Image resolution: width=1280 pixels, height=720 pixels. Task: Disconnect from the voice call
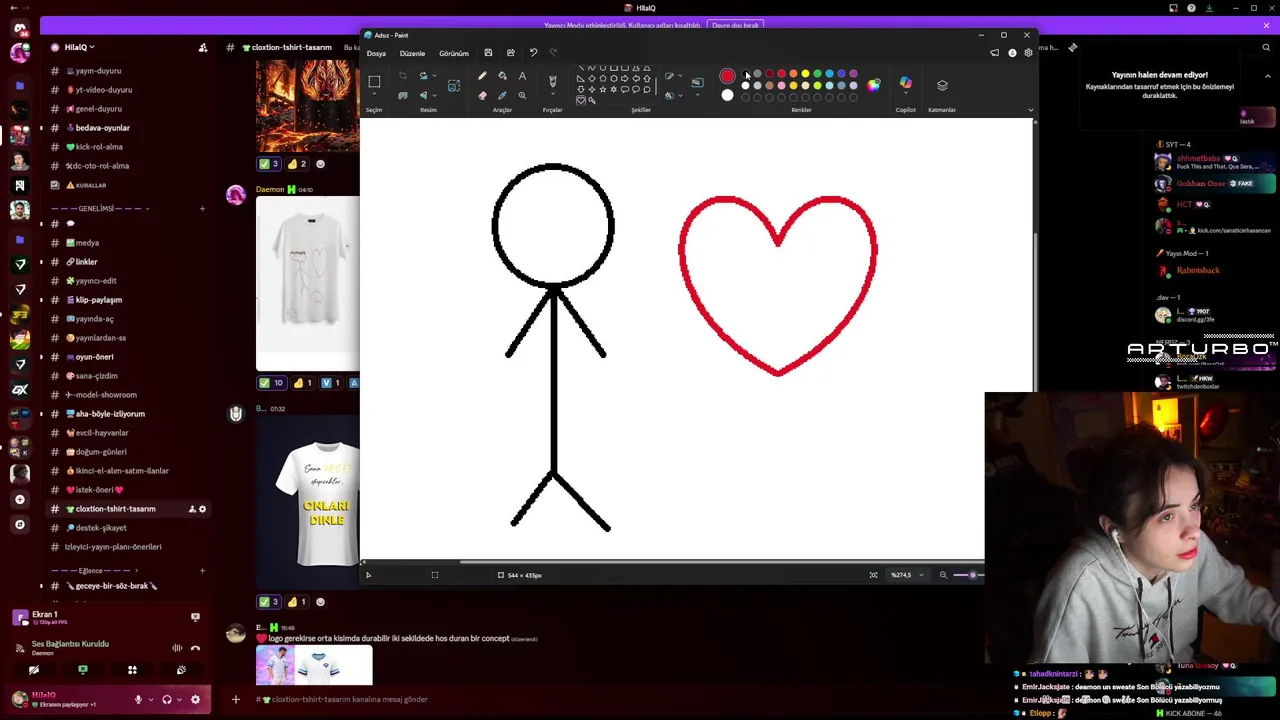coord(195,648)
